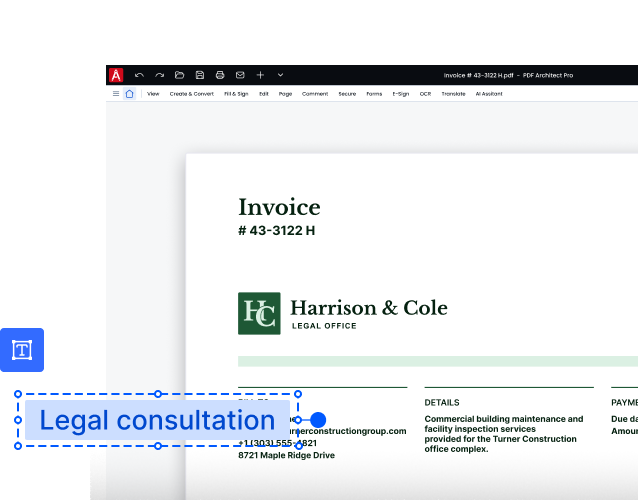Expand the quick access chevron dropdown
638x500 pixels.
280,75
